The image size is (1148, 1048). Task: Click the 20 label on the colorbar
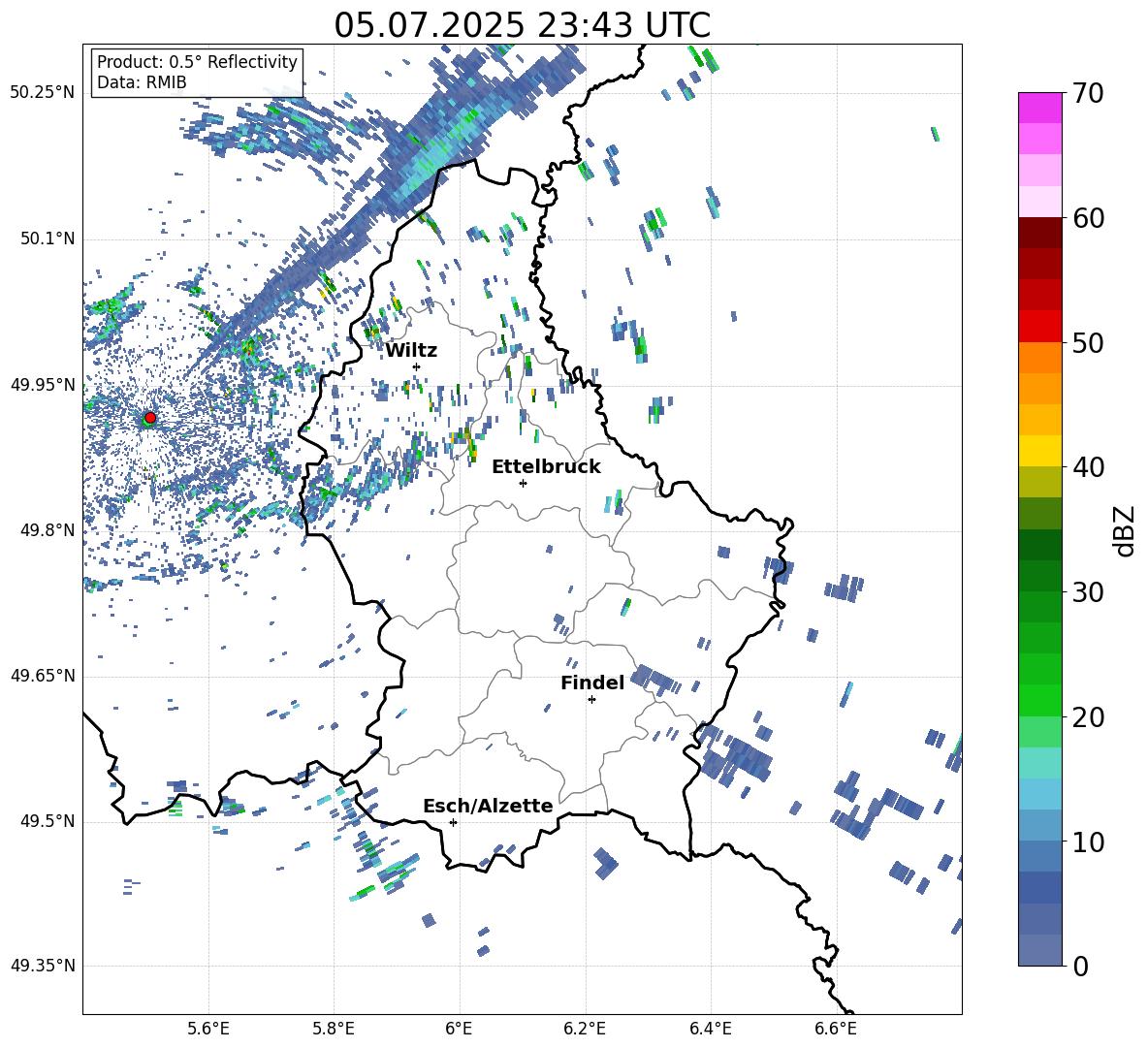click(1088, 717)
